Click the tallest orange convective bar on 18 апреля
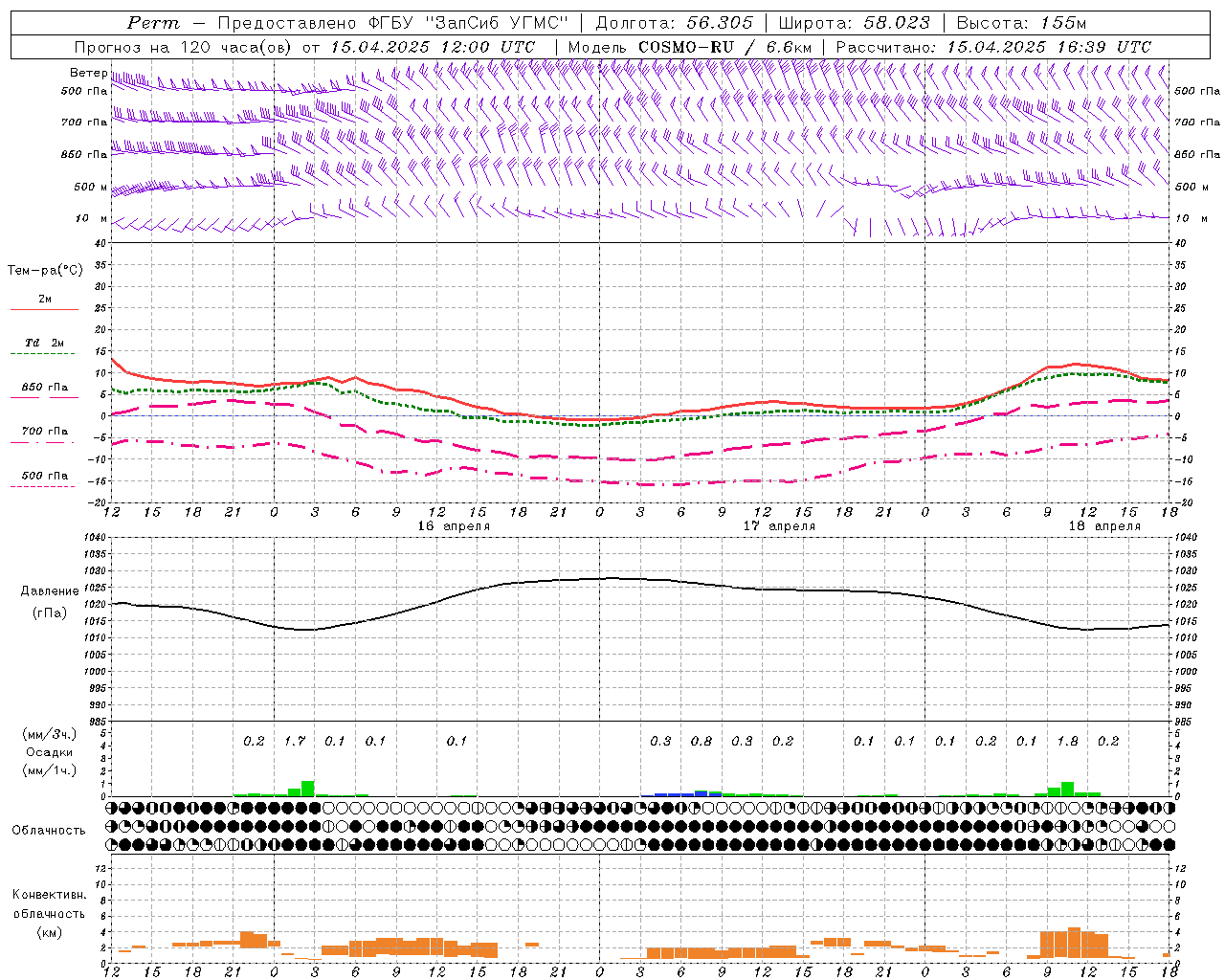Image resolution: width=1225 pixels, height=980 pixels. click(x=1074, y=943)
